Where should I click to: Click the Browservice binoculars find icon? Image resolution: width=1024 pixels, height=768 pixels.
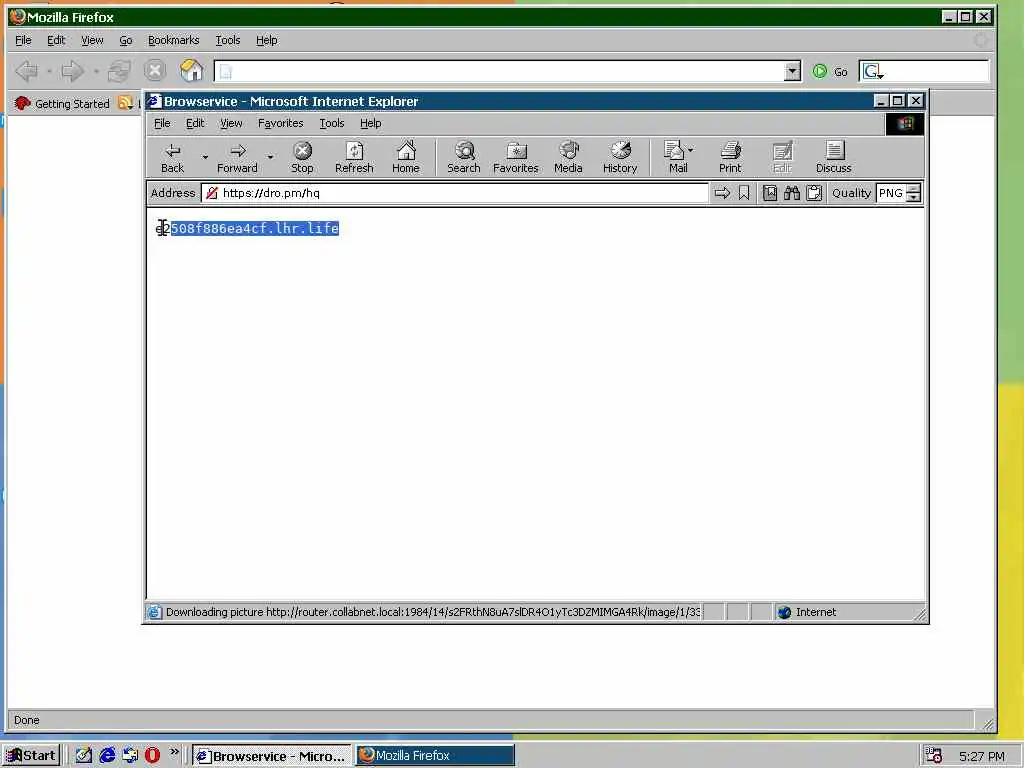click(792, 193)
